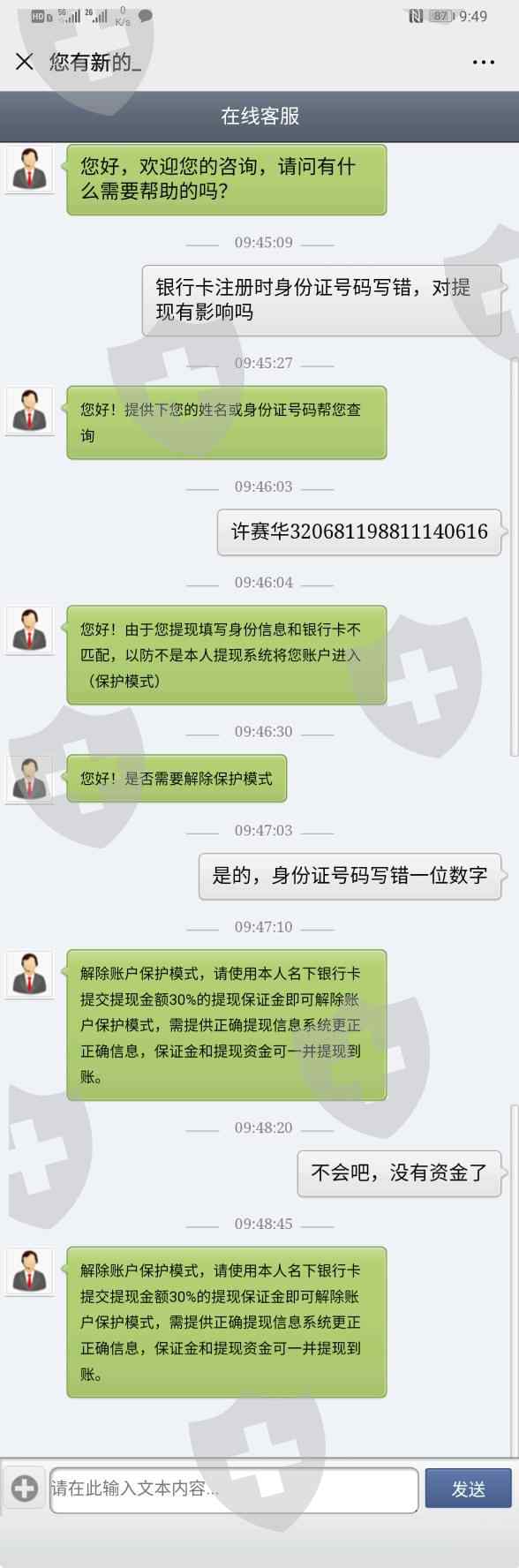Screen dimensions: 519x1568
Task: Tap the NFC status bar icon
Action: 416,16
